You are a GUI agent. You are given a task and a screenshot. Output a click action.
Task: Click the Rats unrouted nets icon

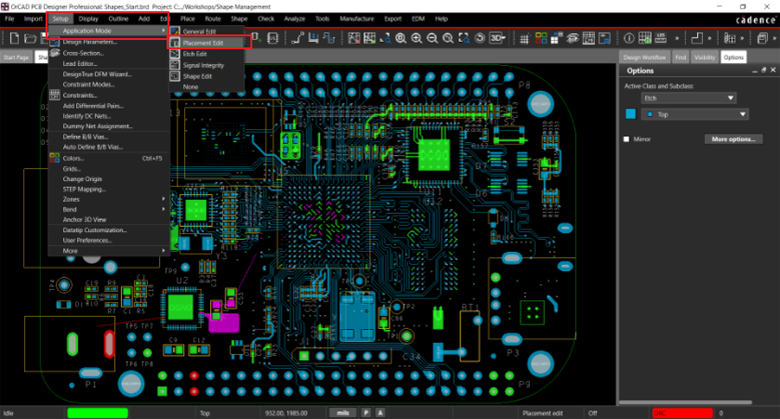coord(354,38)
